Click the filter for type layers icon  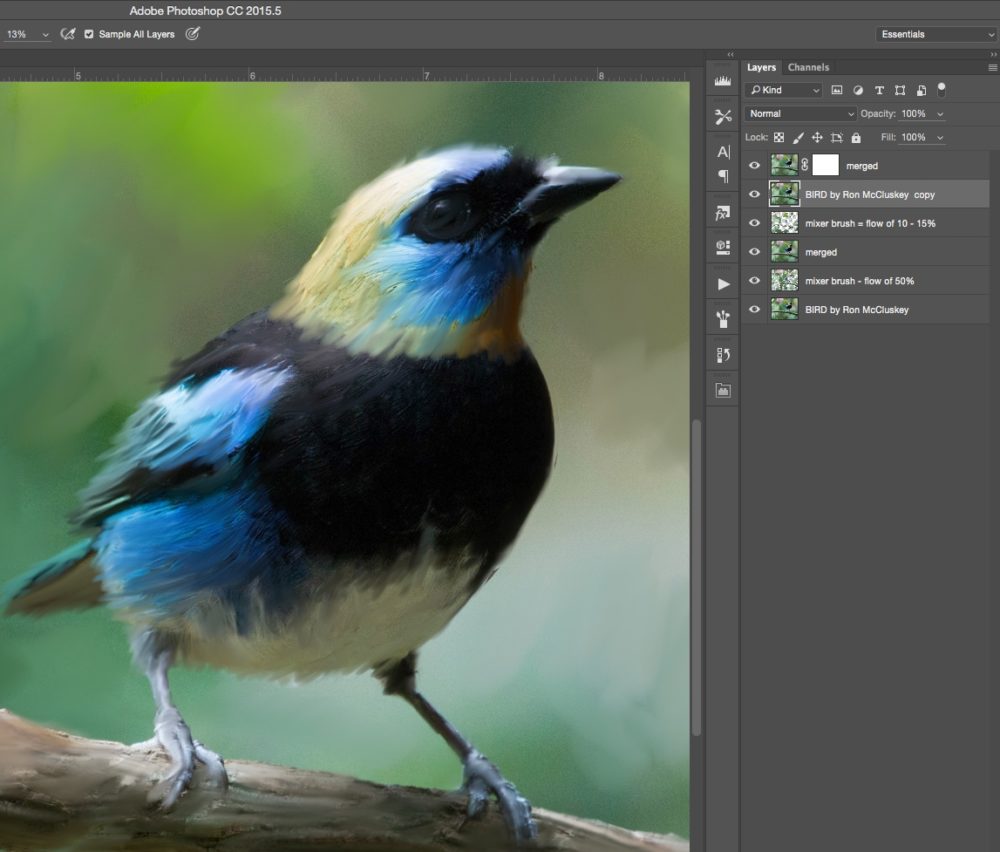pyautogui.click(x=879, y=90)
